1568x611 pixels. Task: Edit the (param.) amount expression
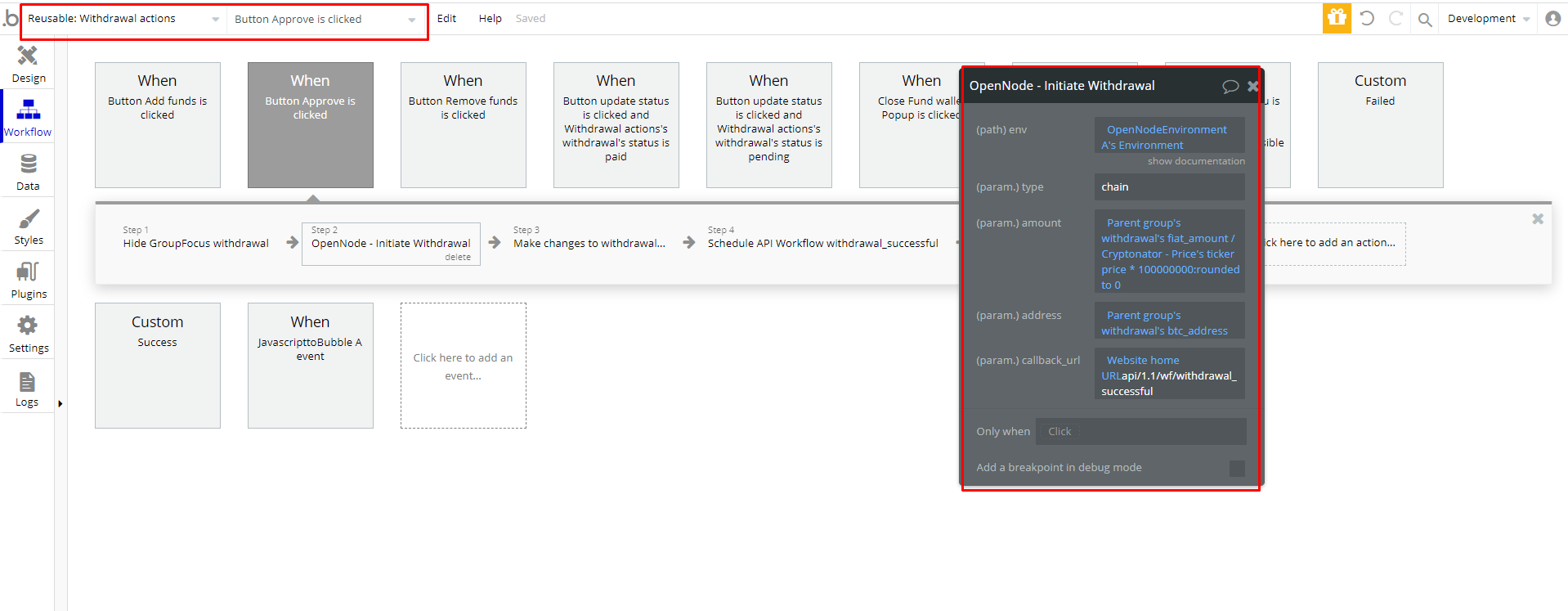tap(1170, 252)
